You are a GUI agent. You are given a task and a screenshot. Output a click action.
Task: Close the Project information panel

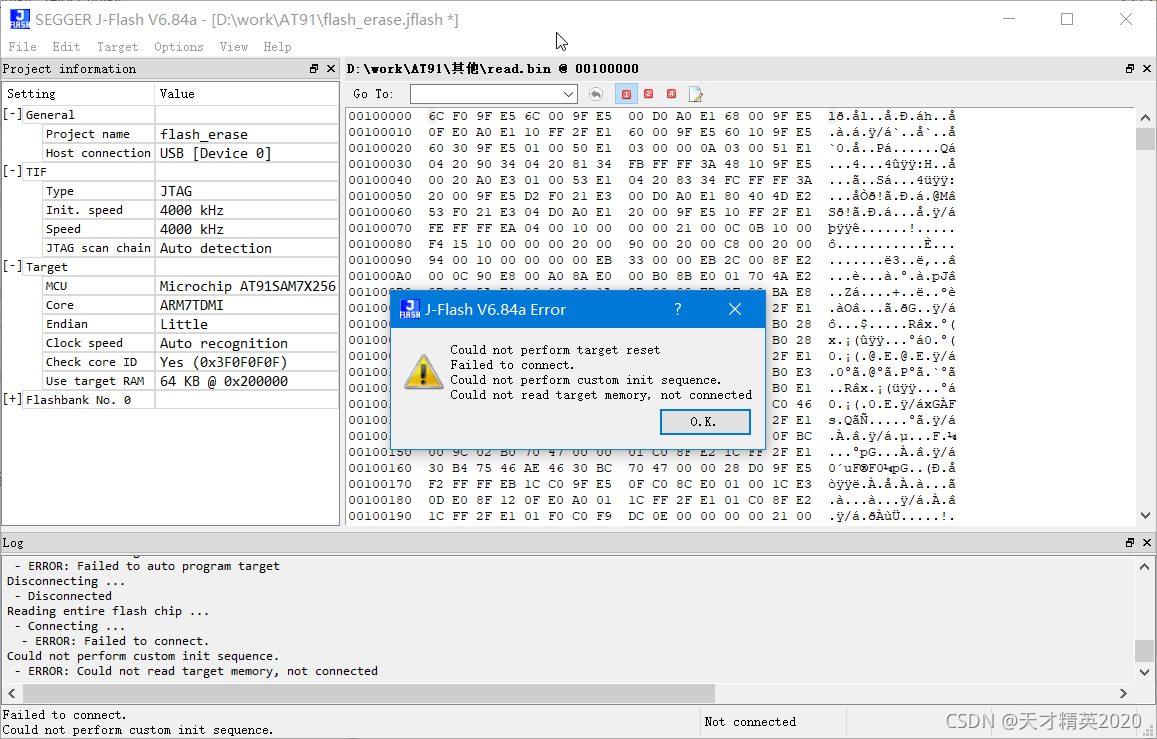point(331,69)
